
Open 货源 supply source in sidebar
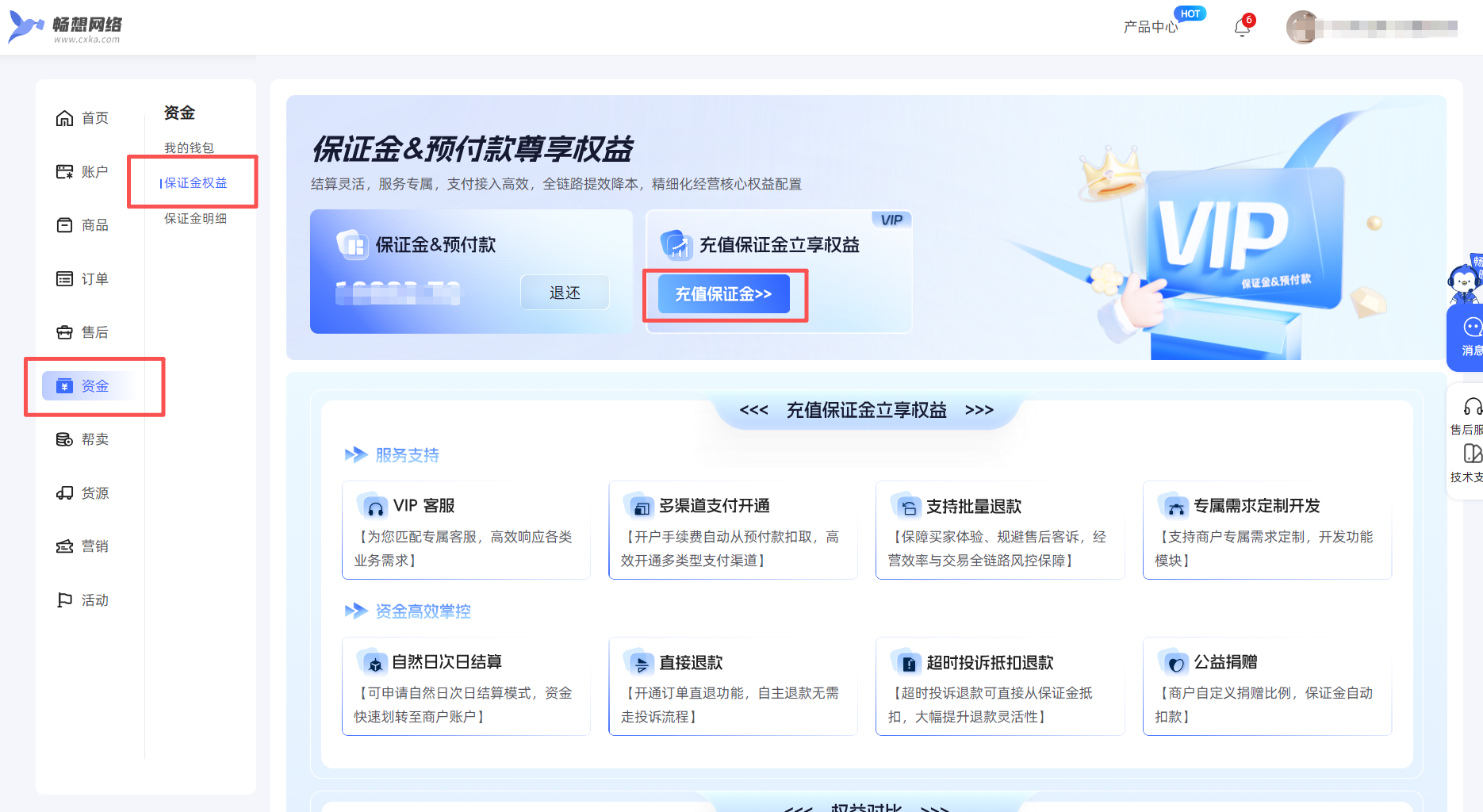click(x=82, y=493)
